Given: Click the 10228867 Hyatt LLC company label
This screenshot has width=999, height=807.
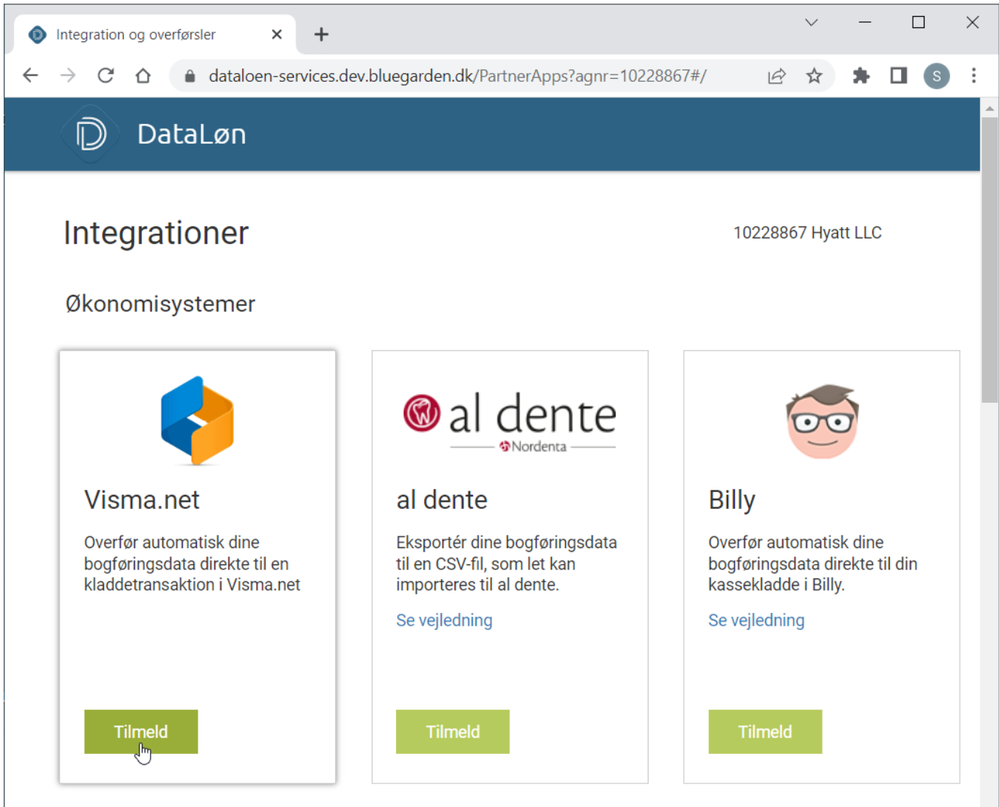Looking at the screenshot, I should (x=807, y=233).
